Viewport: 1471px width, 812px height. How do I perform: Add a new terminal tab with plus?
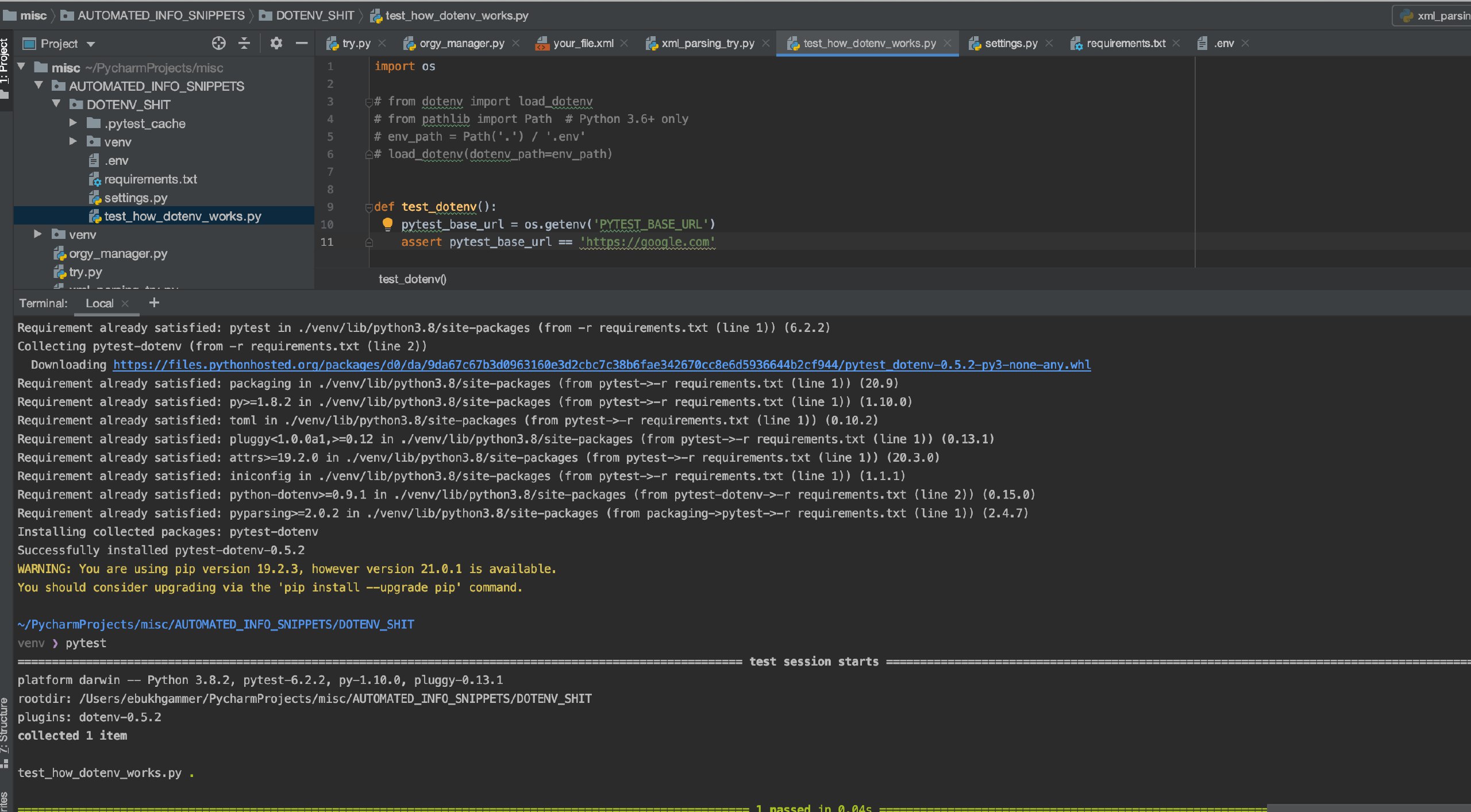coord(154,303)
